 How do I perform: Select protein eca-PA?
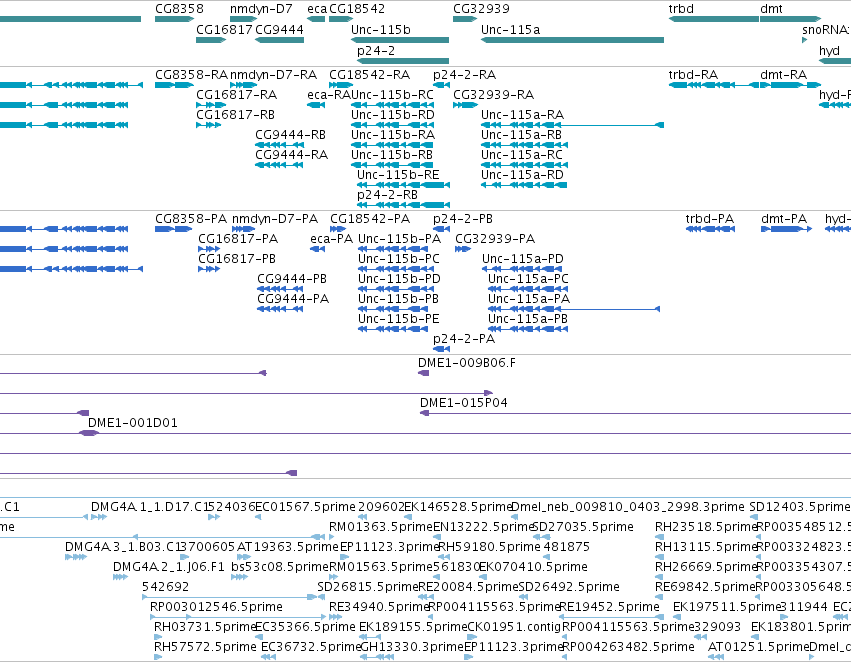click(x=317, y=249)
